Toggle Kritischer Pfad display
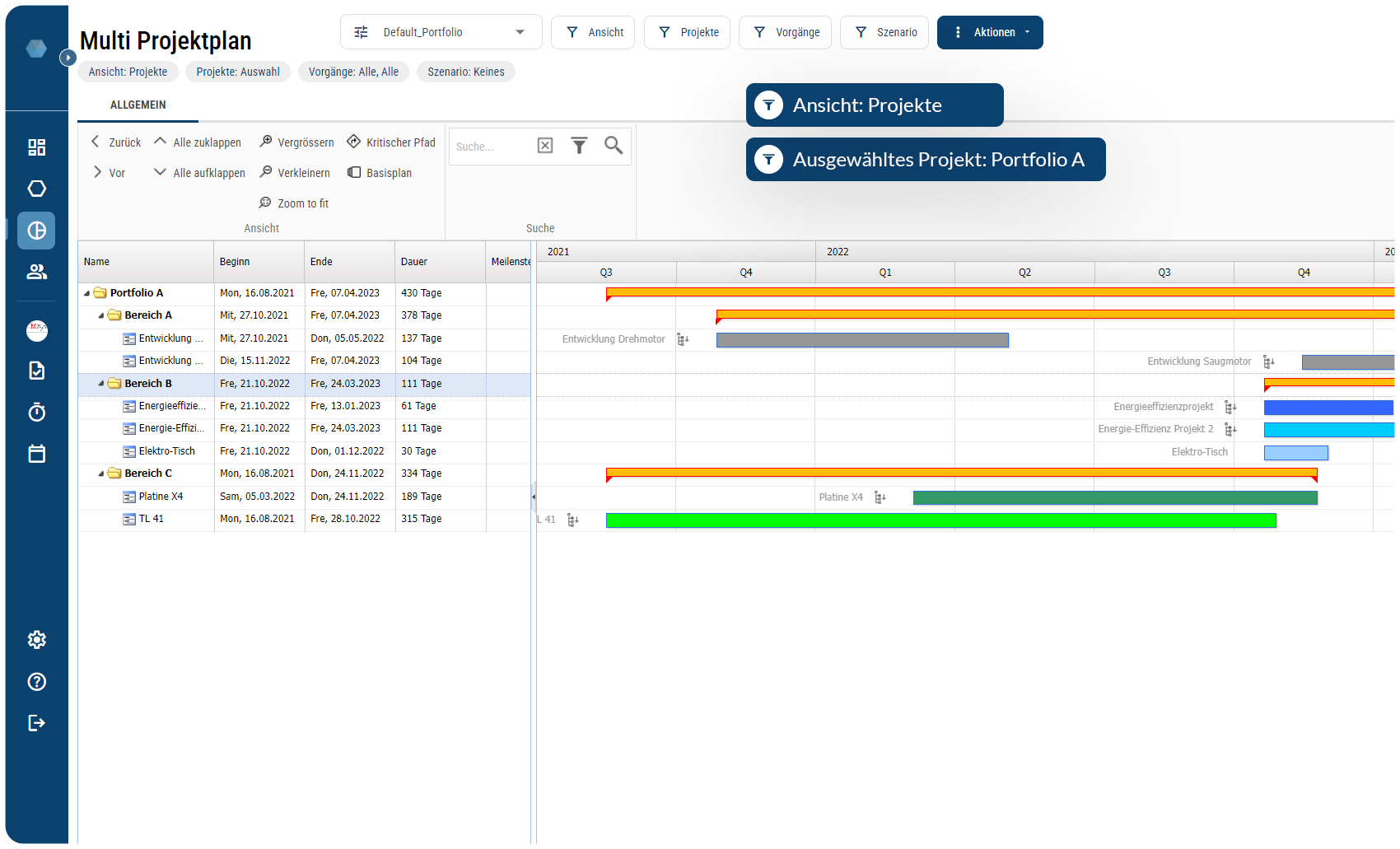 [x=391, y=142]
